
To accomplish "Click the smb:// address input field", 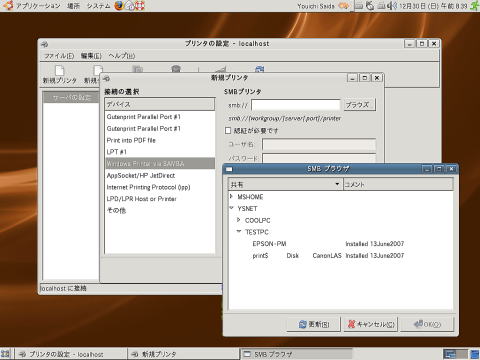I will click(296, 105).
